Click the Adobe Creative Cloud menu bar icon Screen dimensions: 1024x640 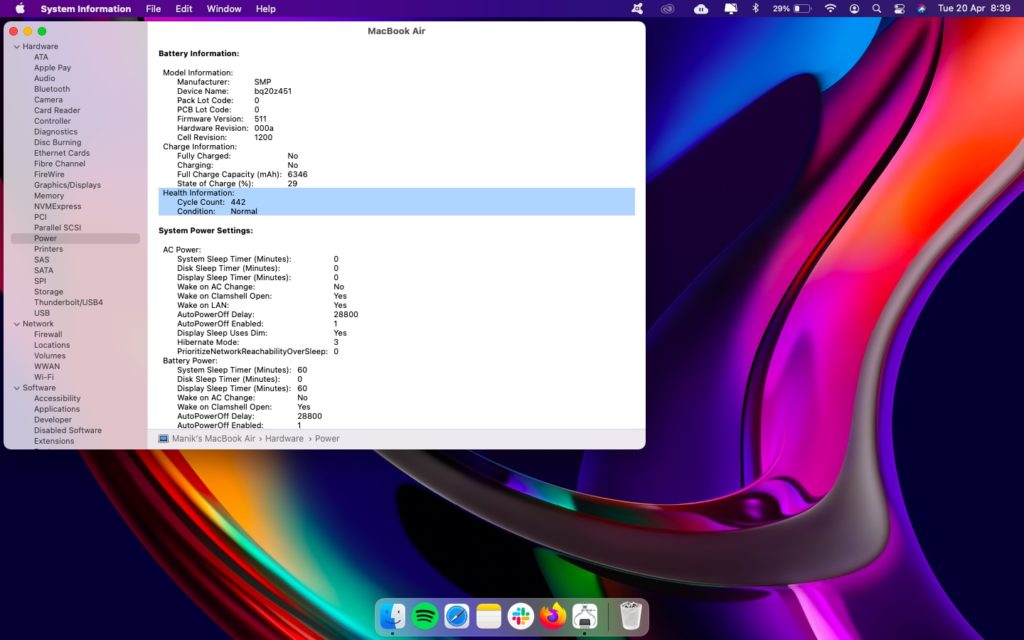point(667,9)
